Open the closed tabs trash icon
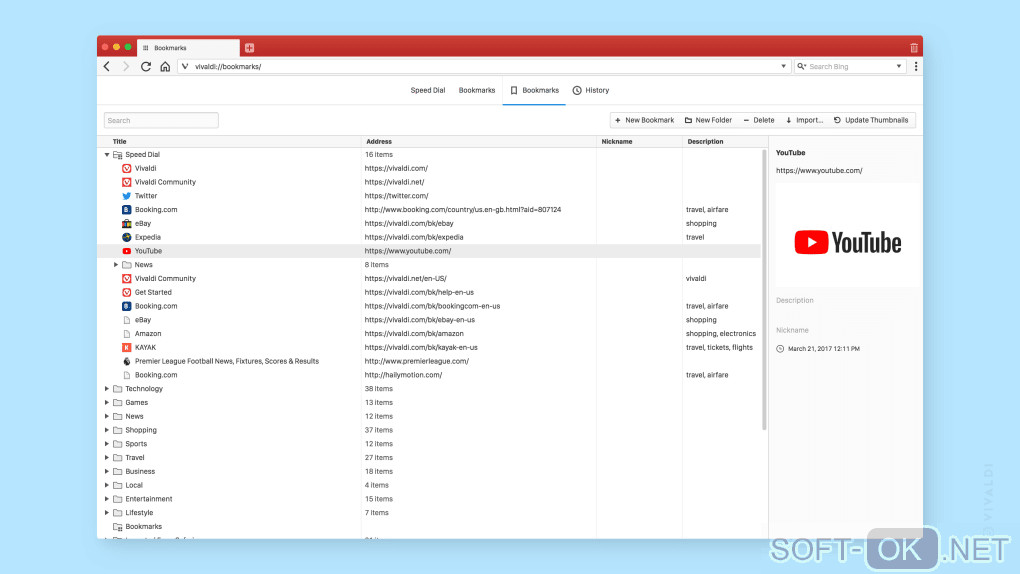This screenshot has width=1020, height=574. click(913, 48)
